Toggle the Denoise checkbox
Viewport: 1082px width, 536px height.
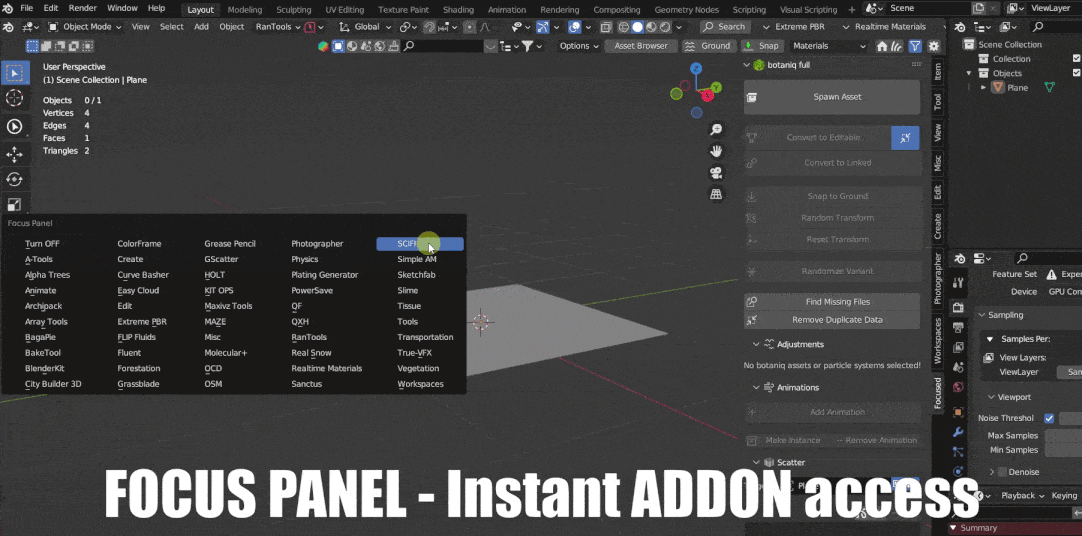(1004, 472)
